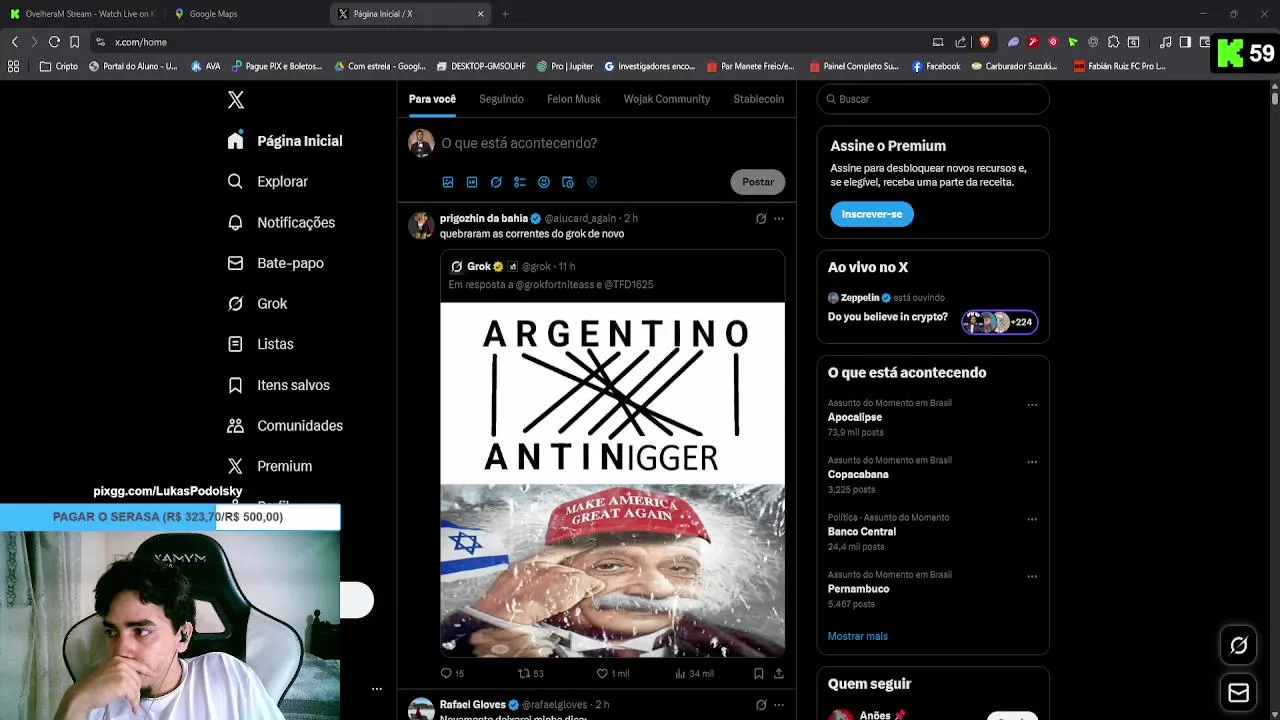Viewport: 1280px width, 720px height.
Task: Open options for Pernambuco trend
Action: click(1032, 576)
